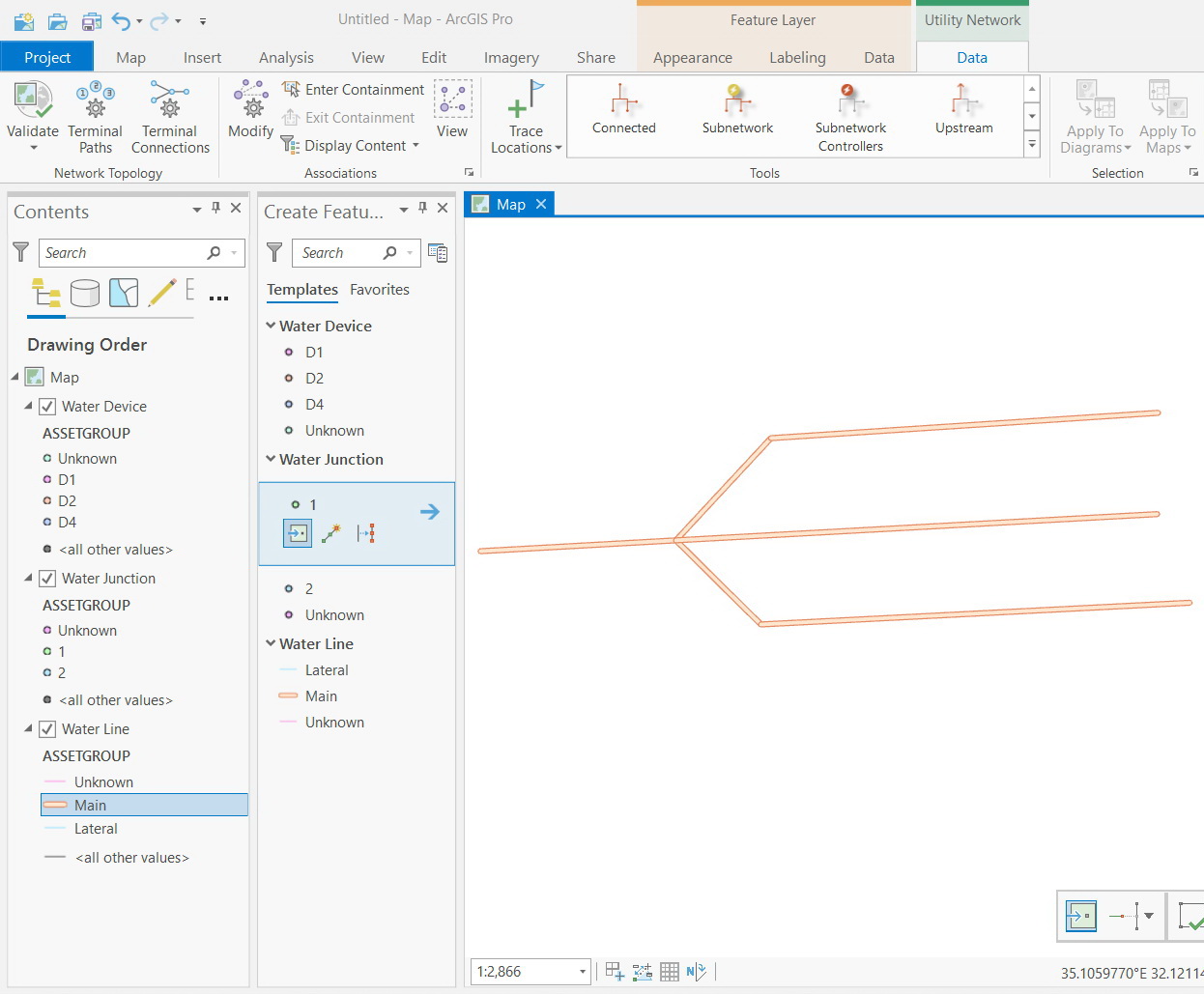This screenshot has height=994, width=1204.
Task: Click Main symbol in Water Line legend
Action: pyautogui.click(x=54, y=805)
